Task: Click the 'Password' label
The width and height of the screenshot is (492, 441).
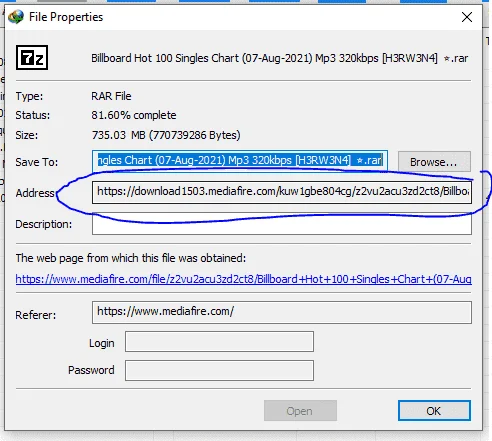Action: click(x=91, y=370)
